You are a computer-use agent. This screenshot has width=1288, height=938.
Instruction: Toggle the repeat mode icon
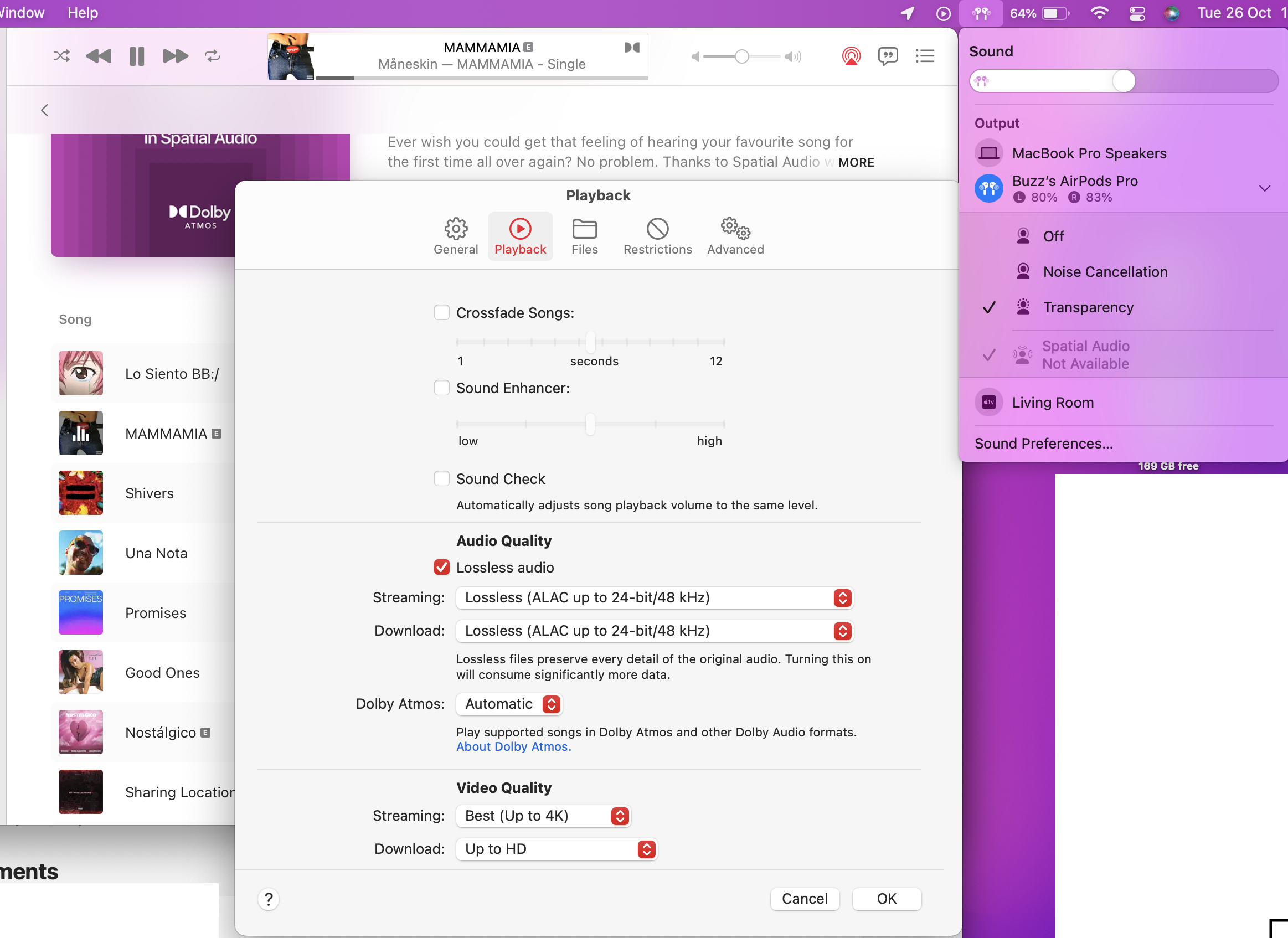213,55
